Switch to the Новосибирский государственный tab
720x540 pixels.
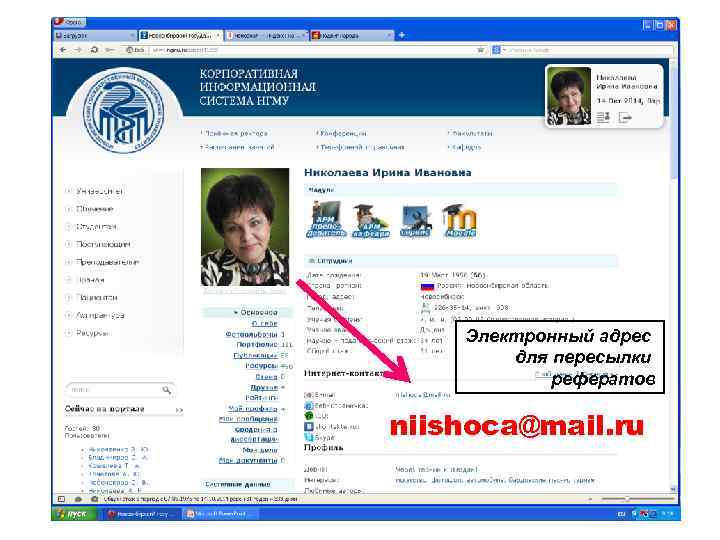179,35
